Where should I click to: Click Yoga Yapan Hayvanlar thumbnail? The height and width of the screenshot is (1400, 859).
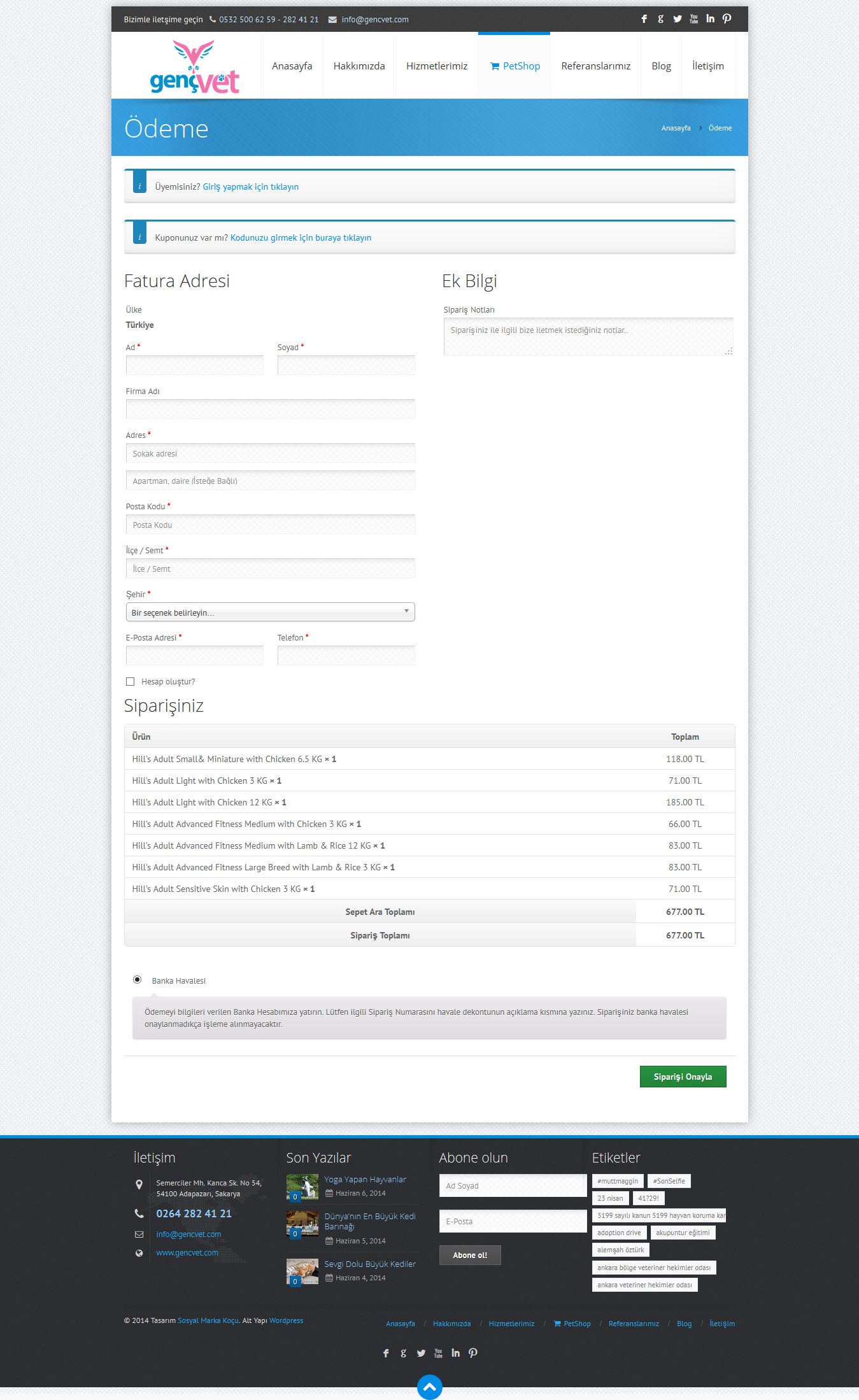[302, 1187]
